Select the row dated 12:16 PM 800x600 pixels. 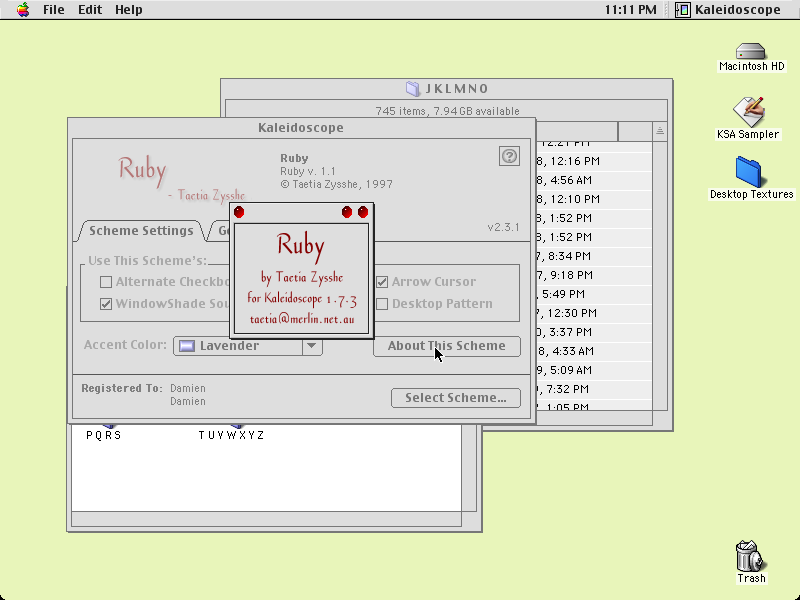pyautogui.click(x=593, y=161)
